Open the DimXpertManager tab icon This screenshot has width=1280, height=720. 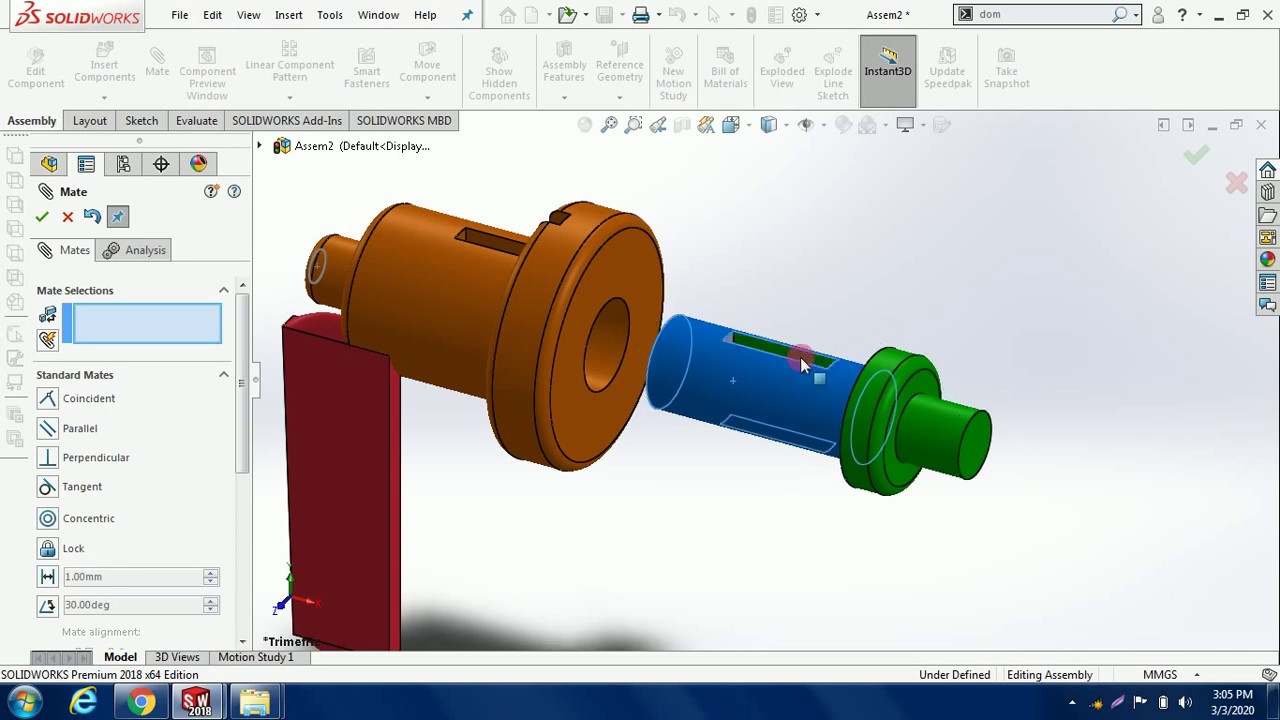[161, 164]
